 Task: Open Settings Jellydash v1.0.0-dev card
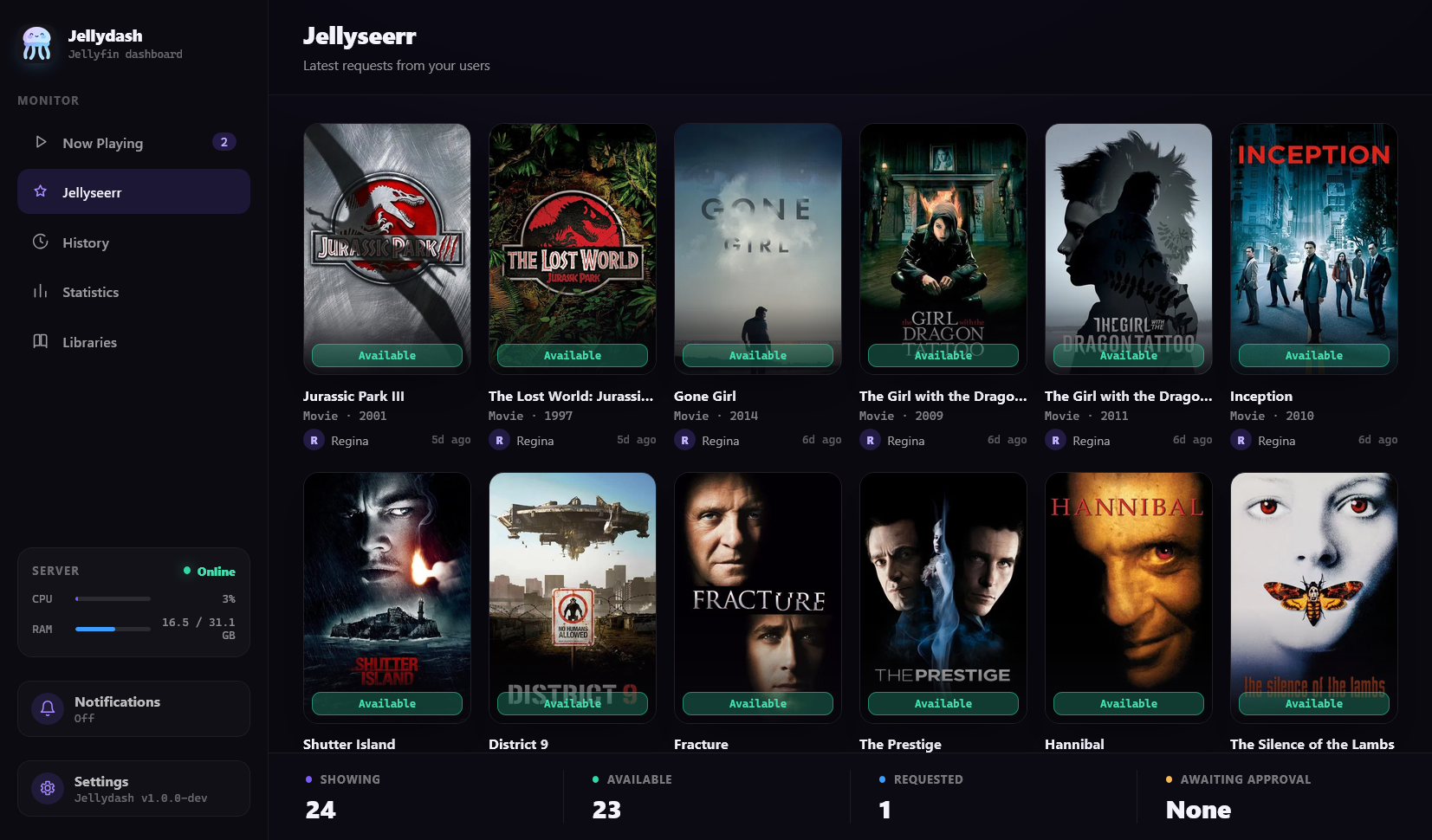point(133,788)
